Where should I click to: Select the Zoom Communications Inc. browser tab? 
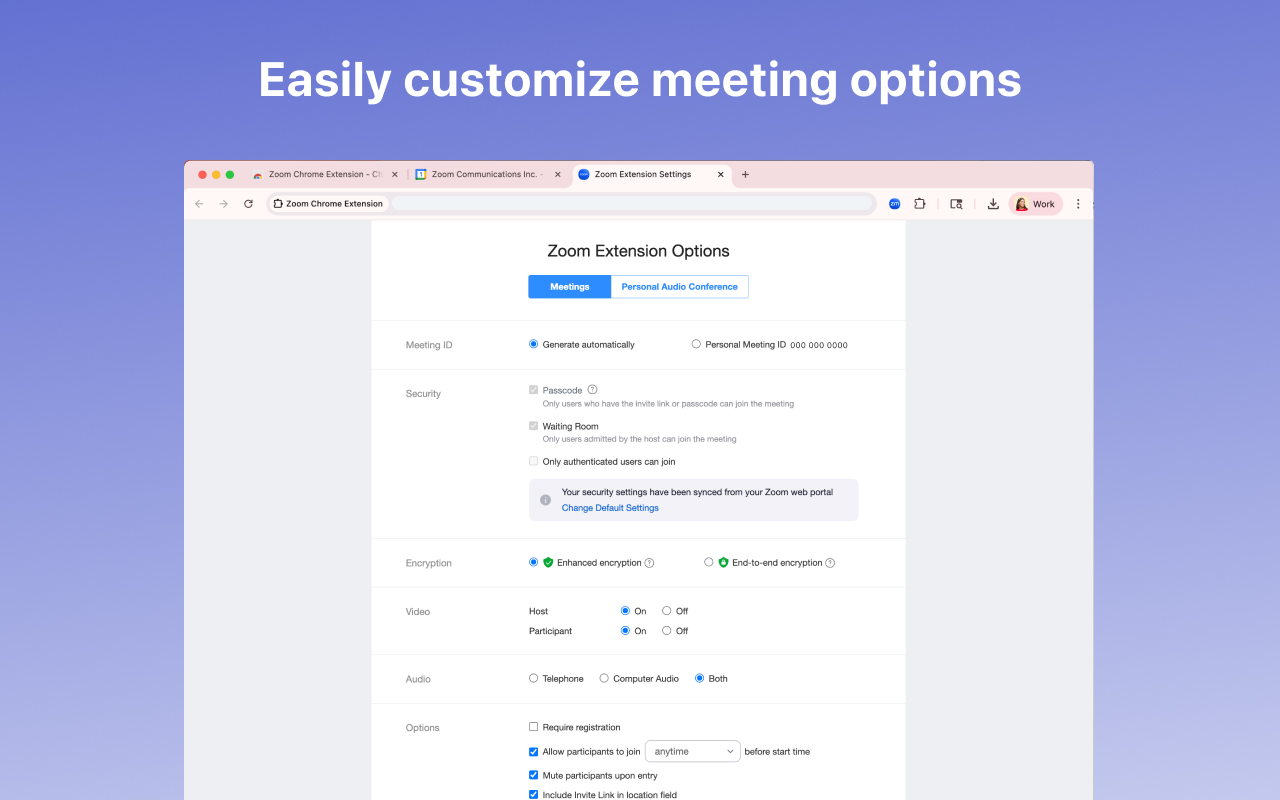[x=488, y=174]
